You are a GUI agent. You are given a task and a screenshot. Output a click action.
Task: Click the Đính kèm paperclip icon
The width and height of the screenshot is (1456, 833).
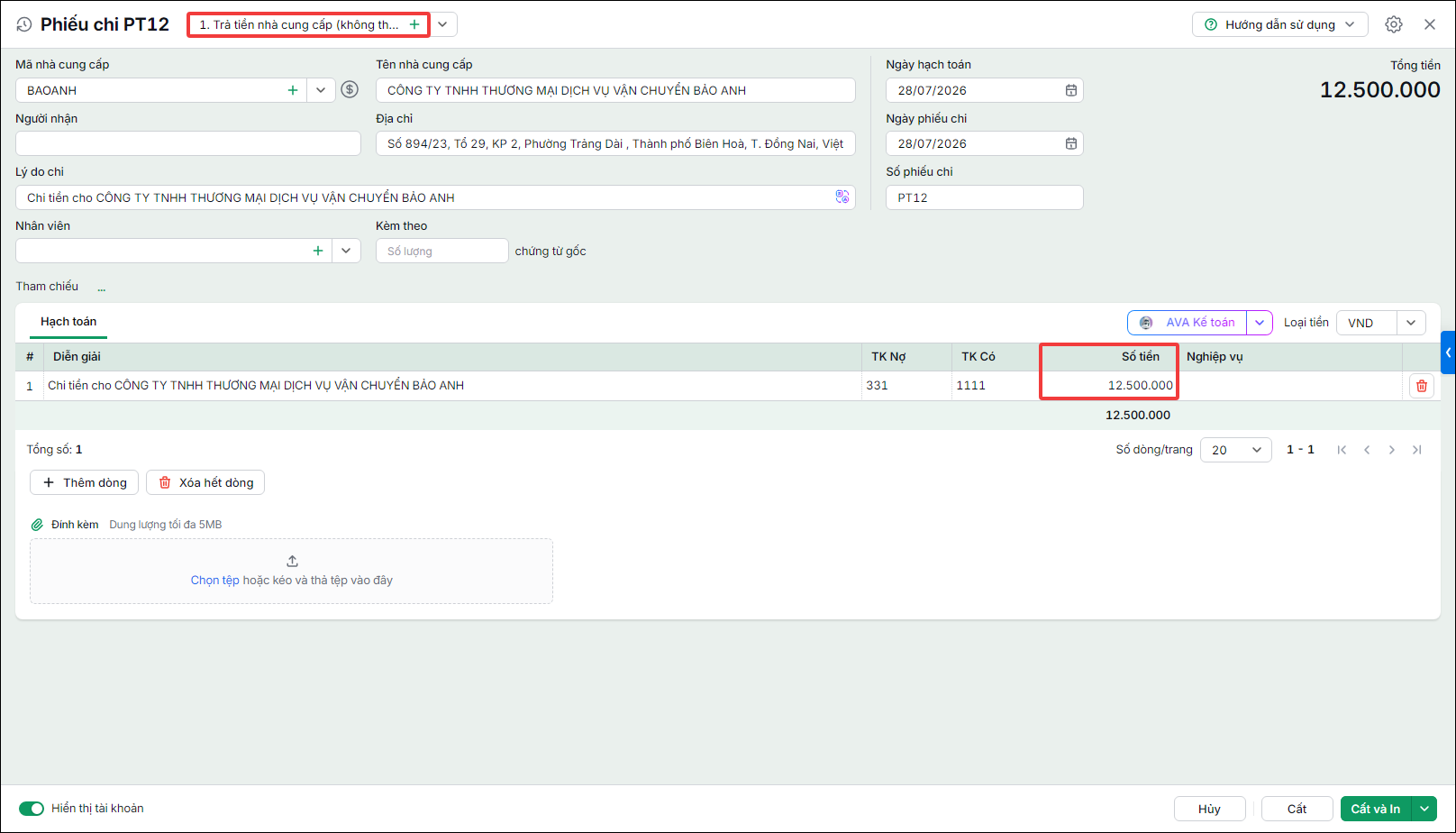[x=37, y=525]
